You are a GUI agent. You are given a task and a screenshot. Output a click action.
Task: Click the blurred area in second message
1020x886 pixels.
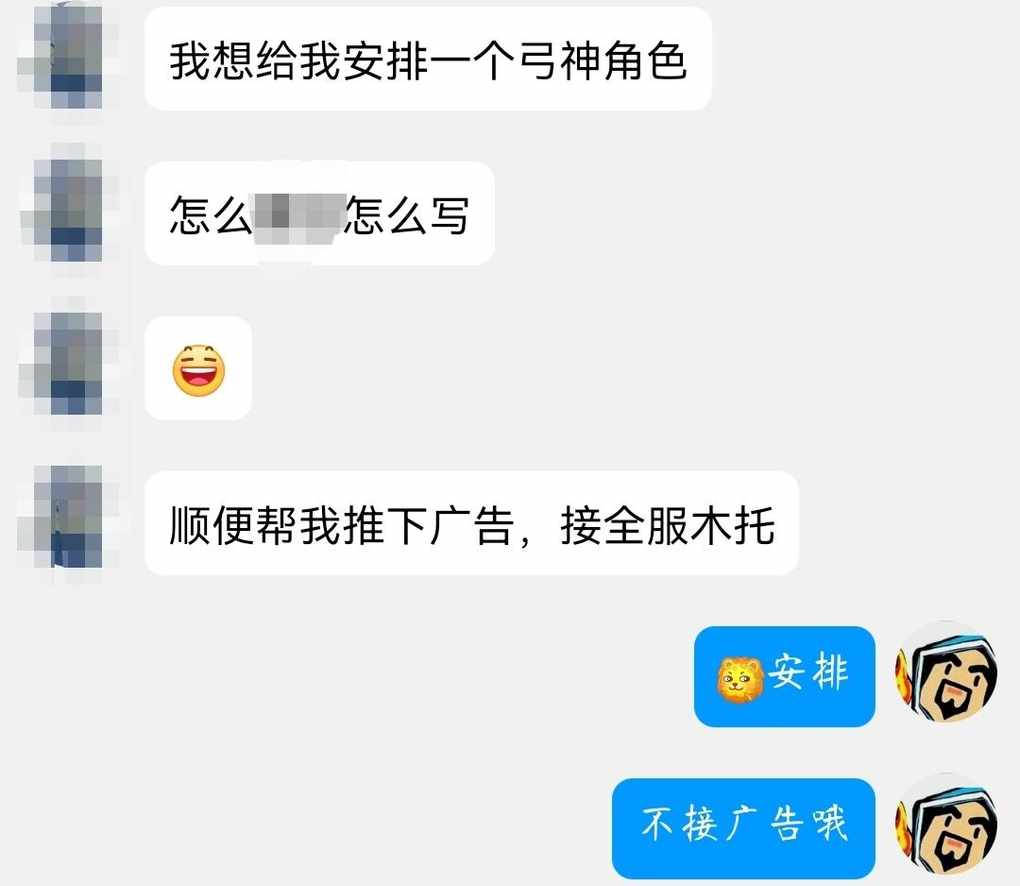tap(299, 215)
